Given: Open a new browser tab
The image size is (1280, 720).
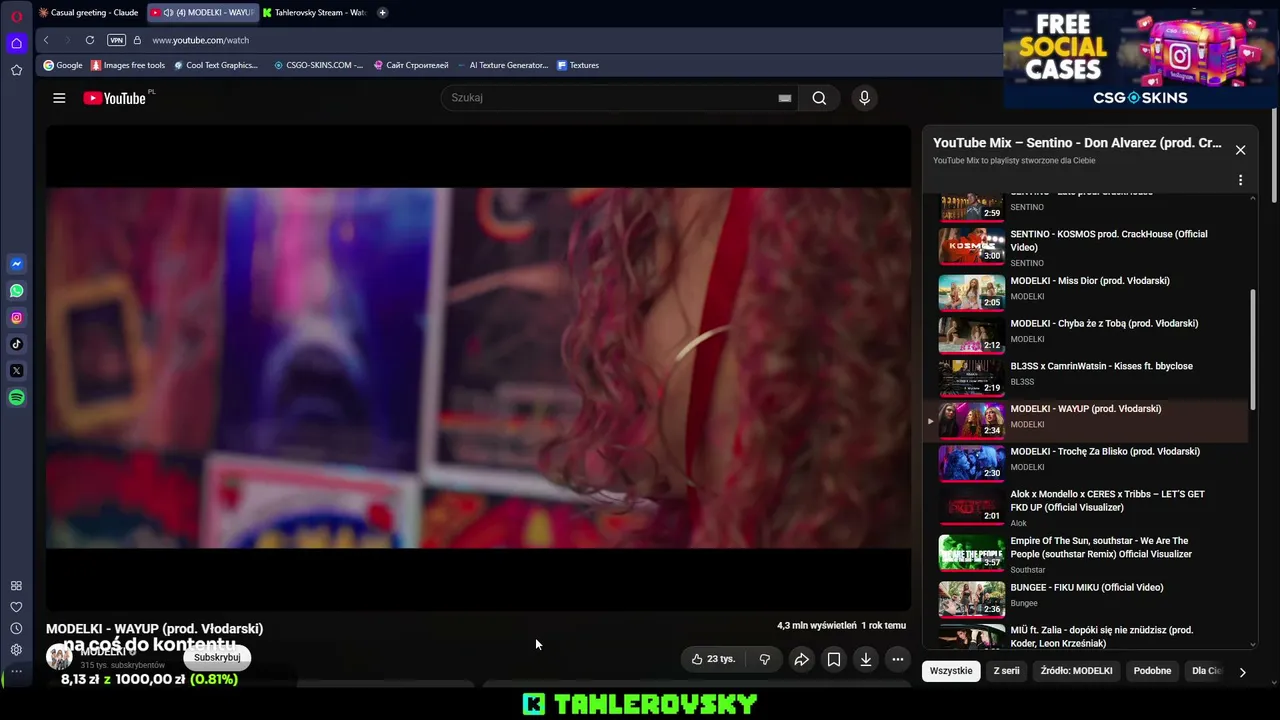Looking at the screenshot, I should pos(382,13).
